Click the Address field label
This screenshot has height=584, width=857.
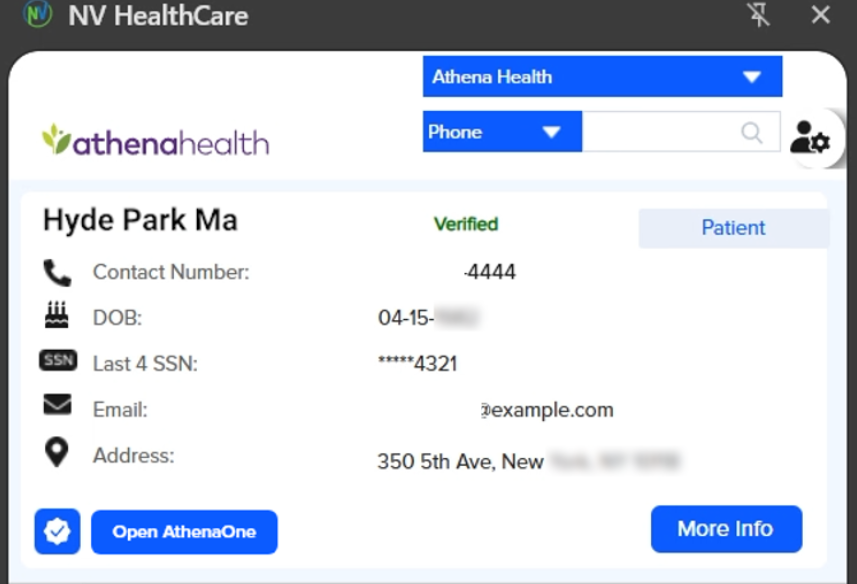tap(134, 456)
